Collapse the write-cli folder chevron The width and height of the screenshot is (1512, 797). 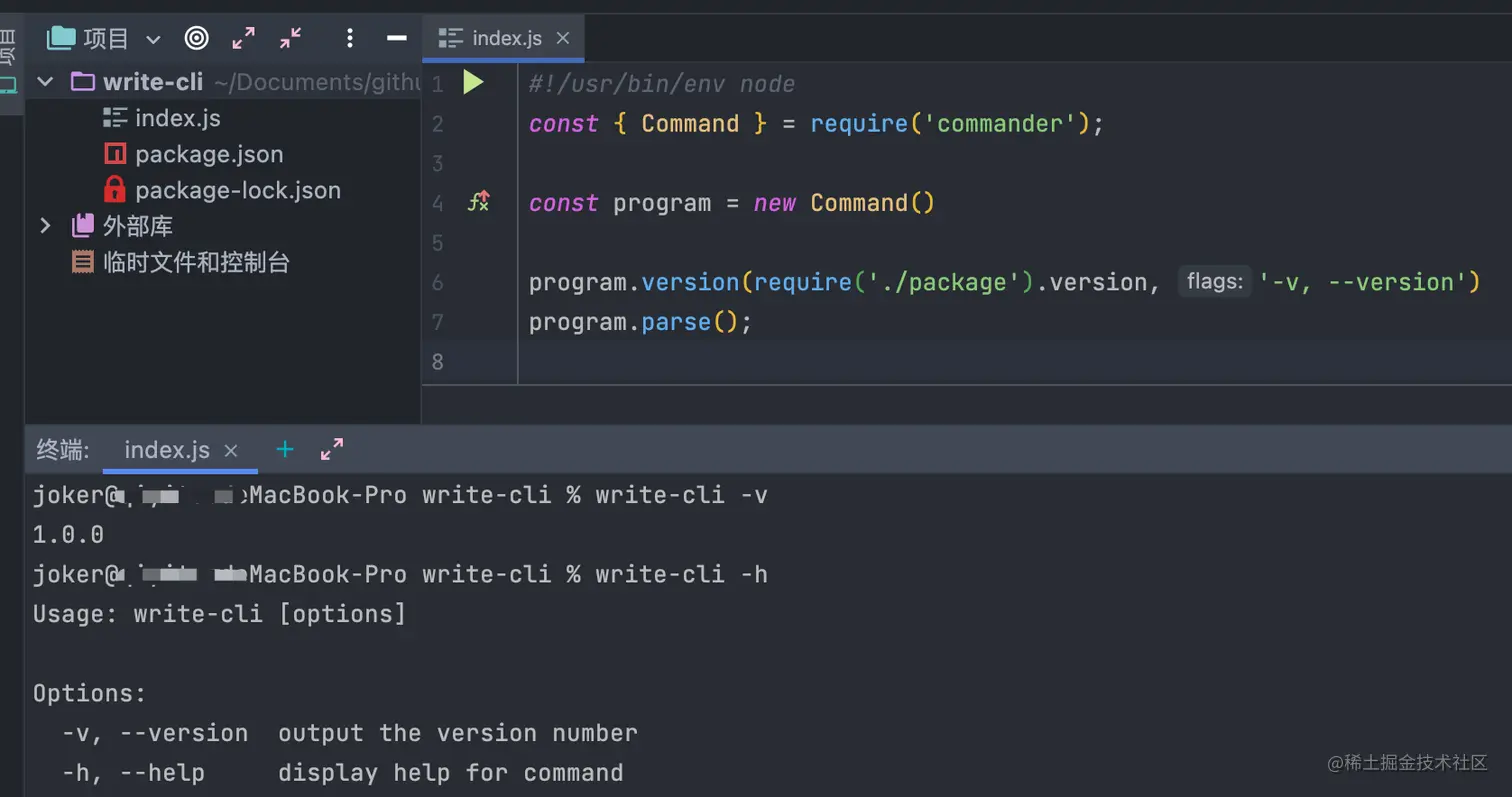point(45,81)
